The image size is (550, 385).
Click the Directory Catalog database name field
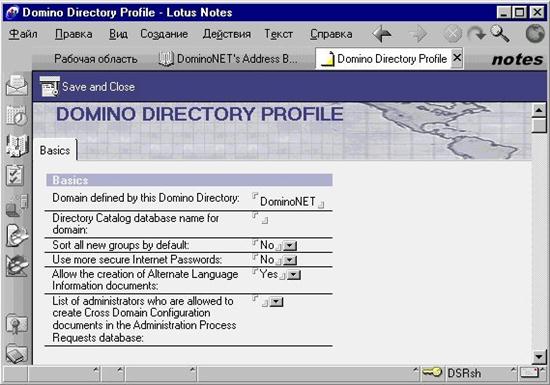pyautogui.click(x=260, y=218)
